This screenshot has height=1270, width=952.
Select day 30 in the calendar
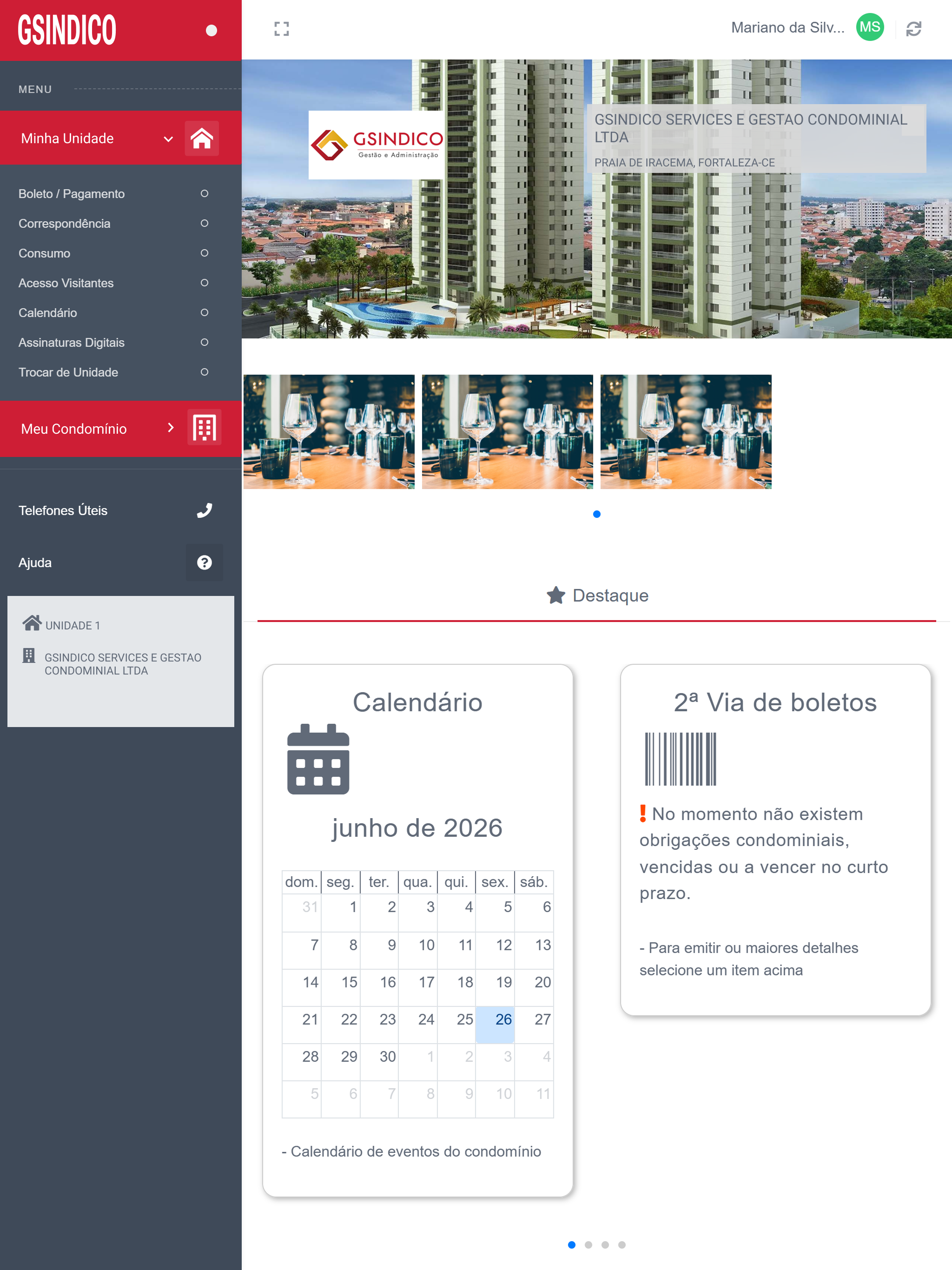[379, 1062]
